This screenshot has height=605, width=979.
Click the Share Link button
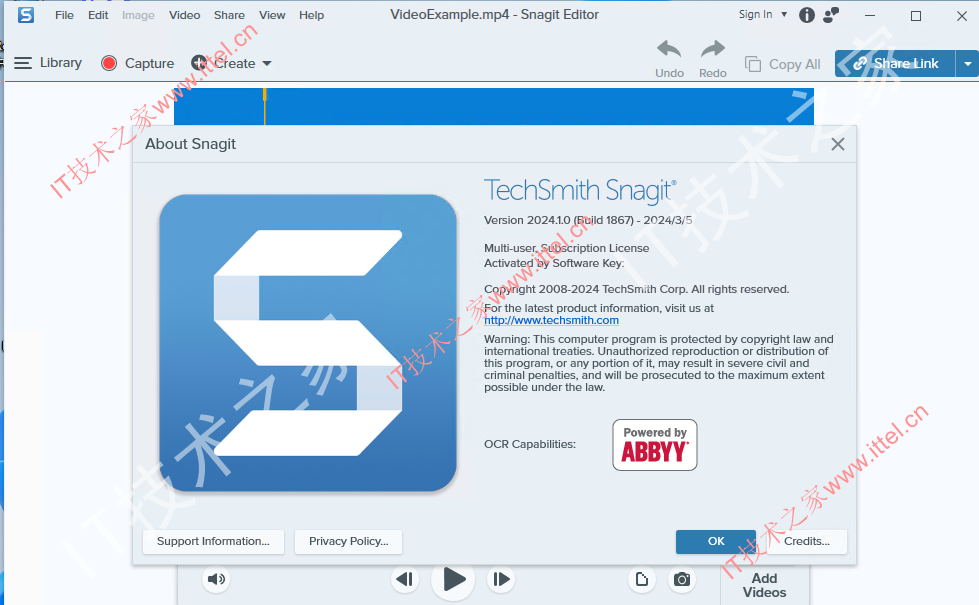click(x=895, y=64)
